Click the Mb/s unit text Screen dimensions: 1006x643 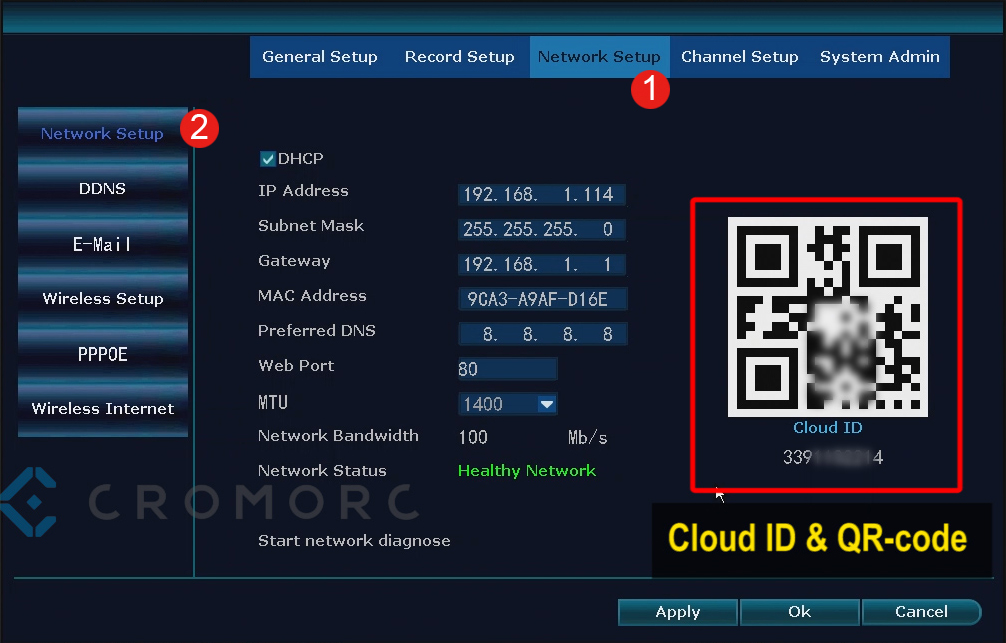587,438
